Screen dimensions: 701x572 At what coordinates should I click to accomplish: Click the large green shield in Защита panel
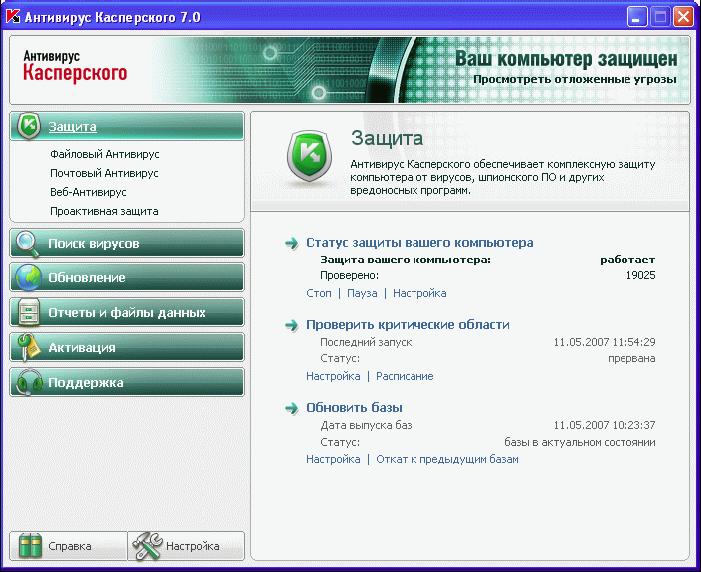pos(309,156)
